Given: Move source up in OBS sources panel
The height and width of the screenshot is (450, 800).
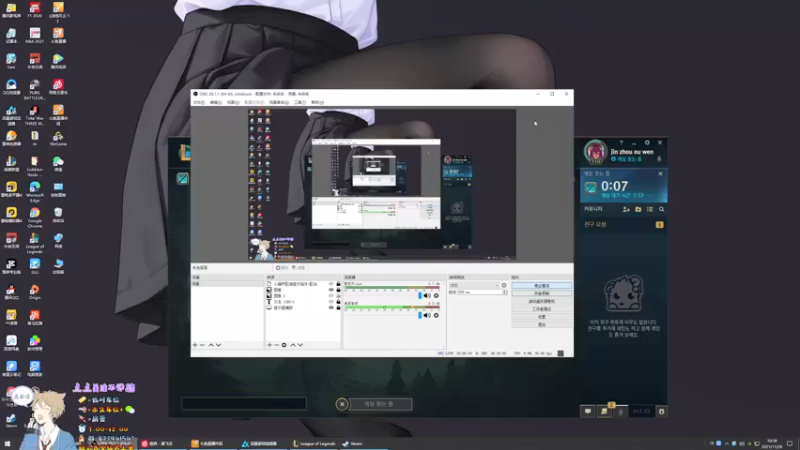Looking at the screenshot, I should (x=293, y=345).
